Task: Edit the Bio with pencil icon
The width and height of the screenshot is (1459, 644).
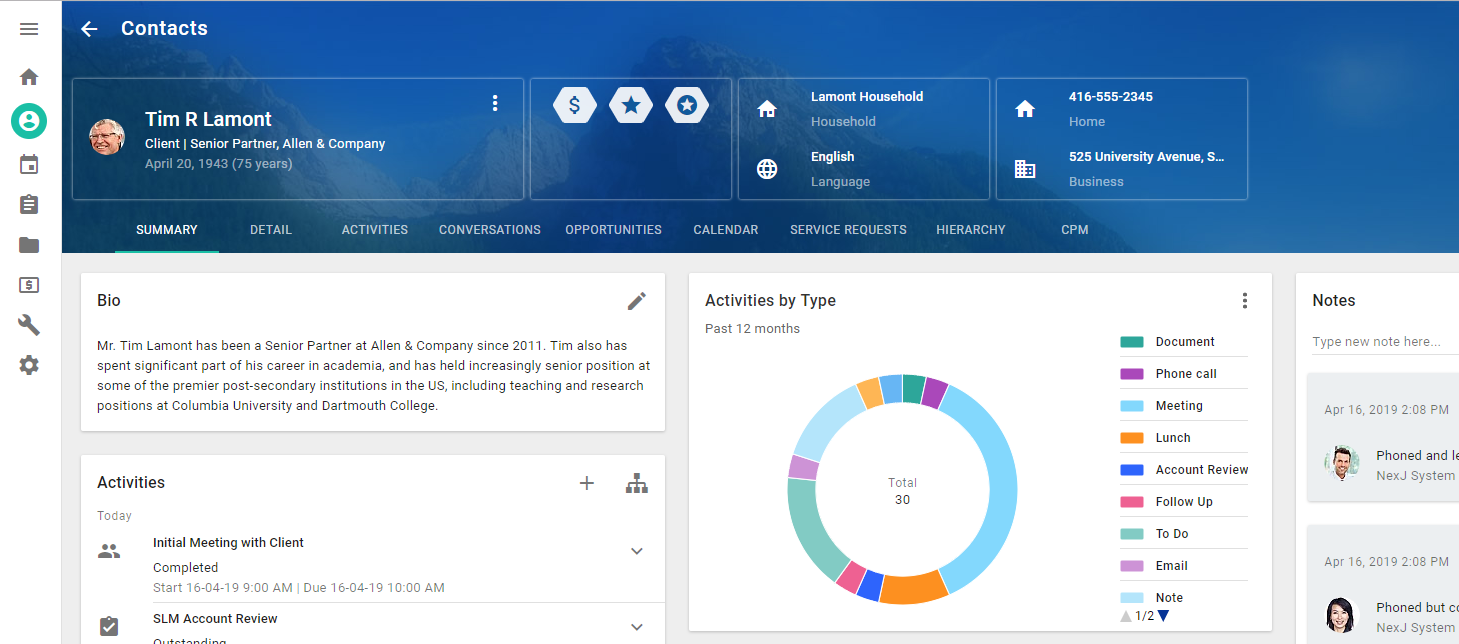Action: point(637,301)
